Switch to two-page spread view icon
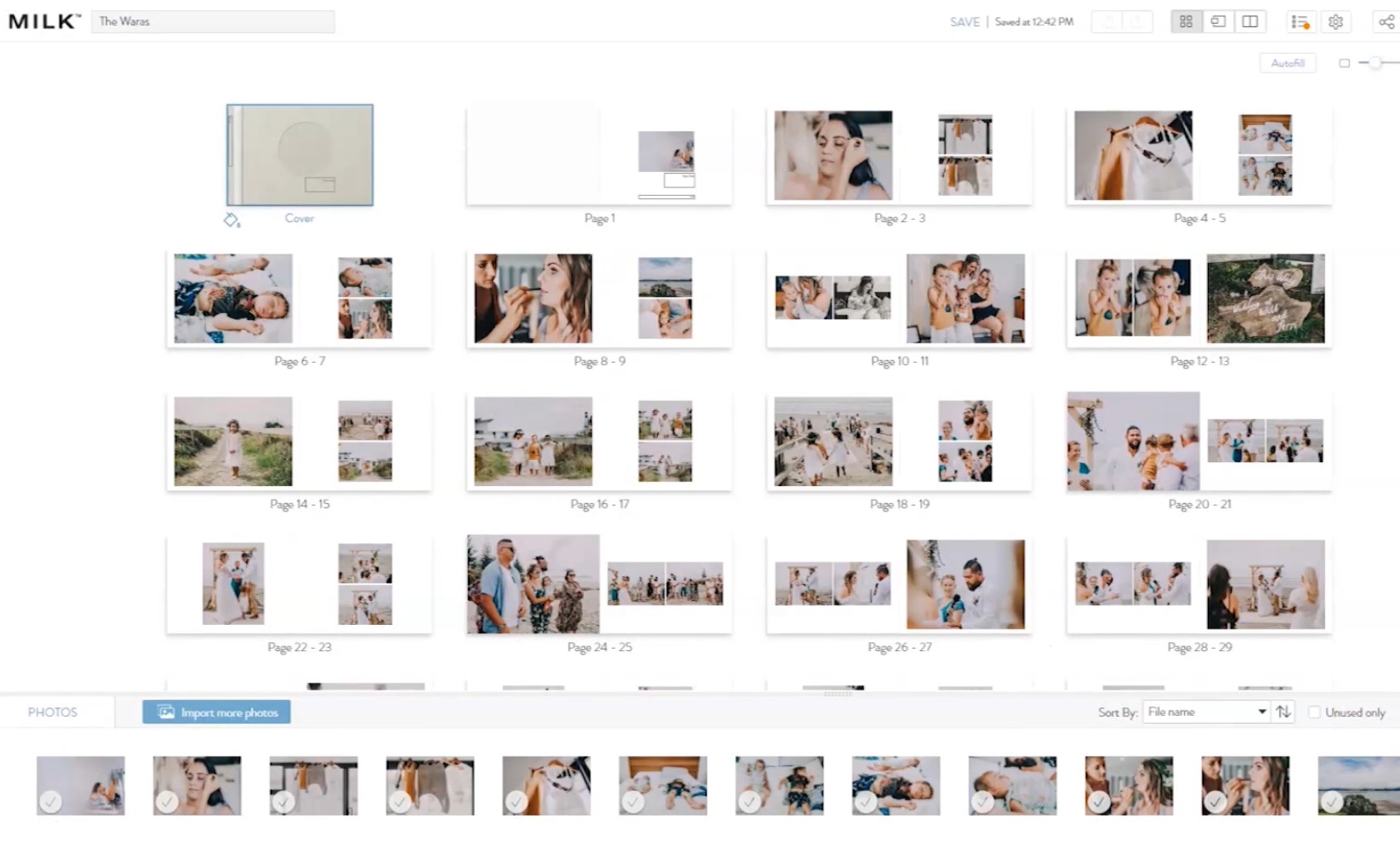Image resolution: width=1400 pixels, height=864 pixels. (1250, 22)
